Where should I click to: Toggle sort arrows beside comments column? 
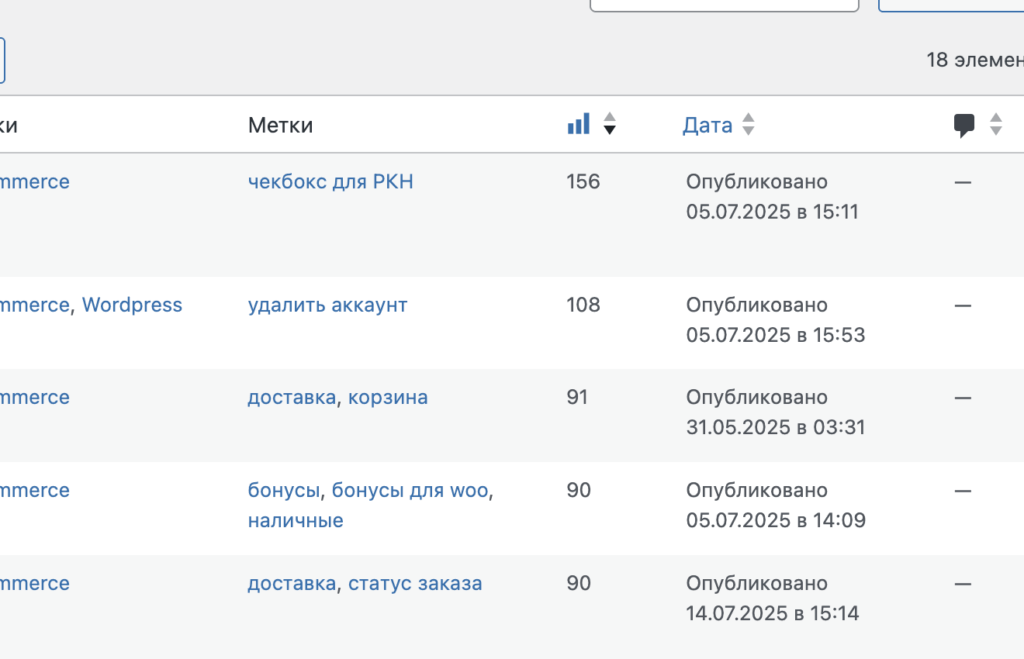(996, 124)
